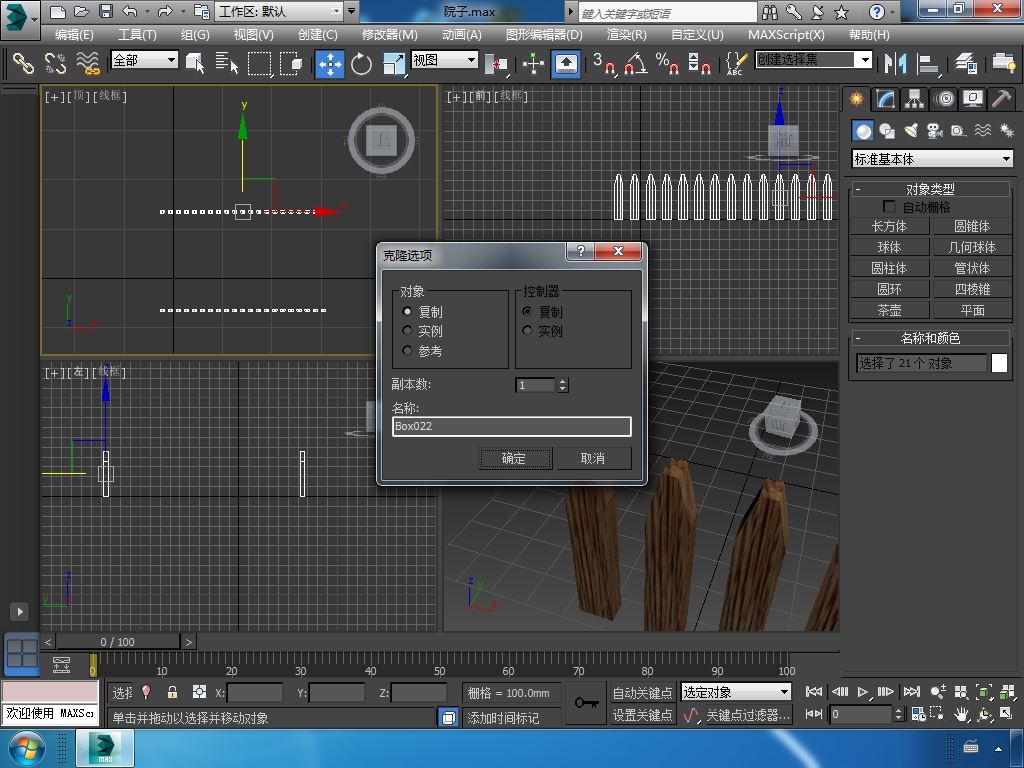Click the 0 / 100 time slider
Screen dimensions: 1024x768
118,642
